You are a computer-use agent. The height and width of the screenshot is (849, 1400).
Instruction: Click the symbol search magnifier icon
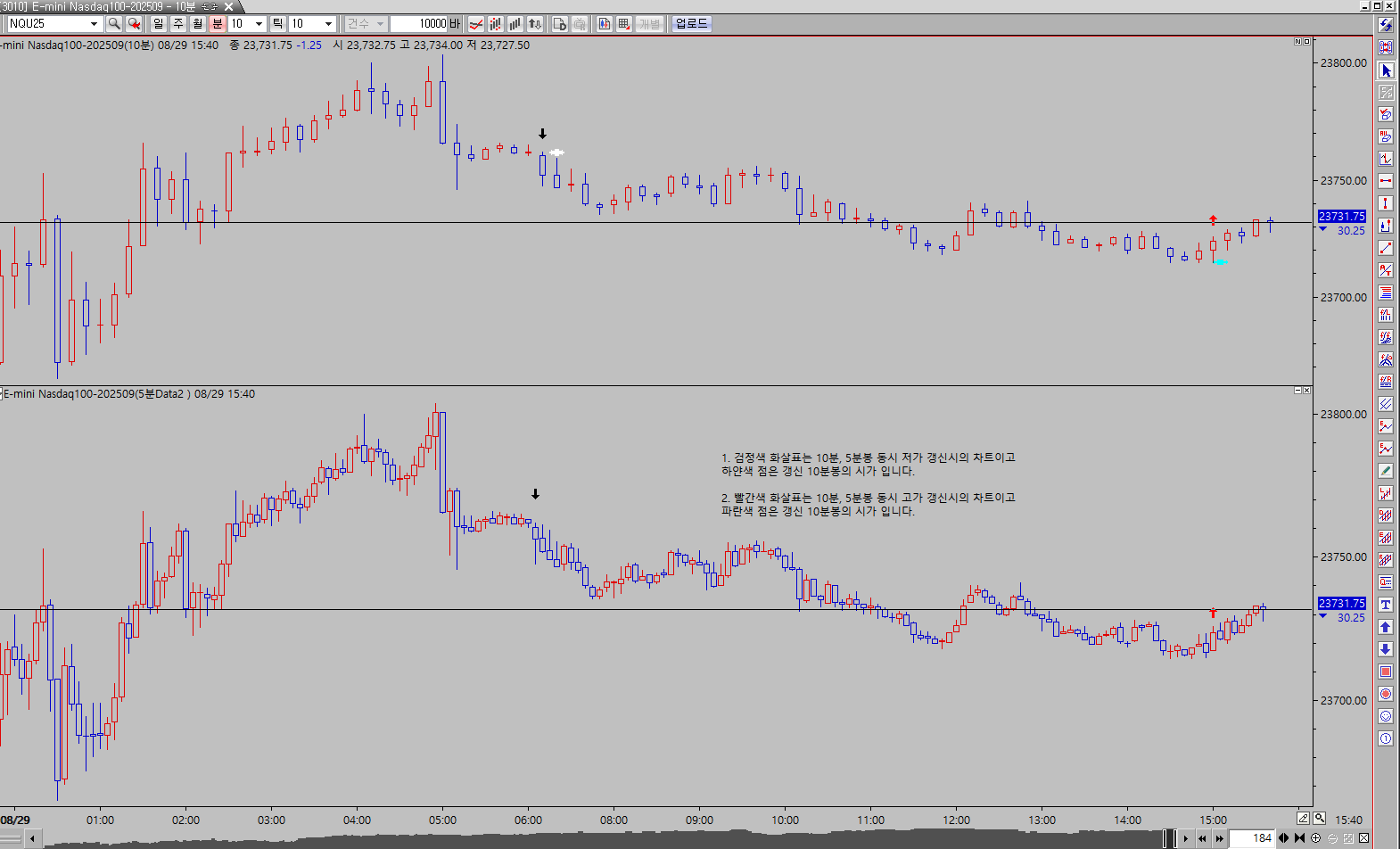[x=114, y=24]
